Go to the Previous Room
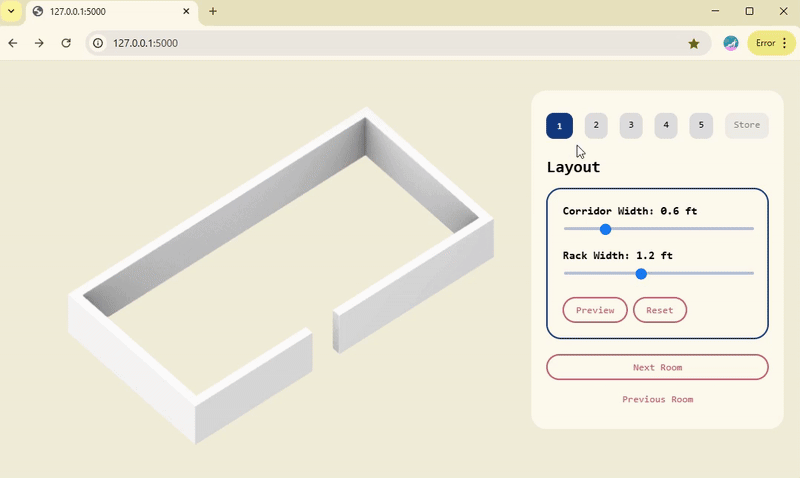800x478 pixels. coord(657,399)
